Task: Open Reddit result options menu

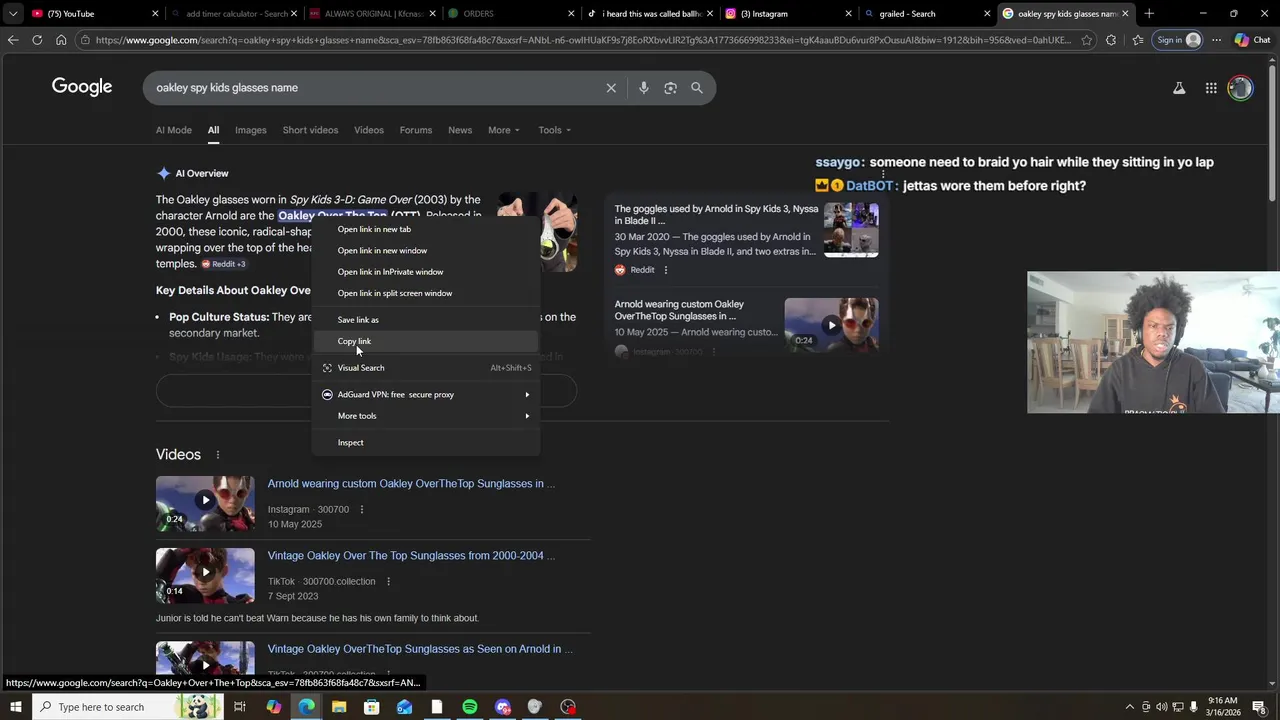Action: 666,270
